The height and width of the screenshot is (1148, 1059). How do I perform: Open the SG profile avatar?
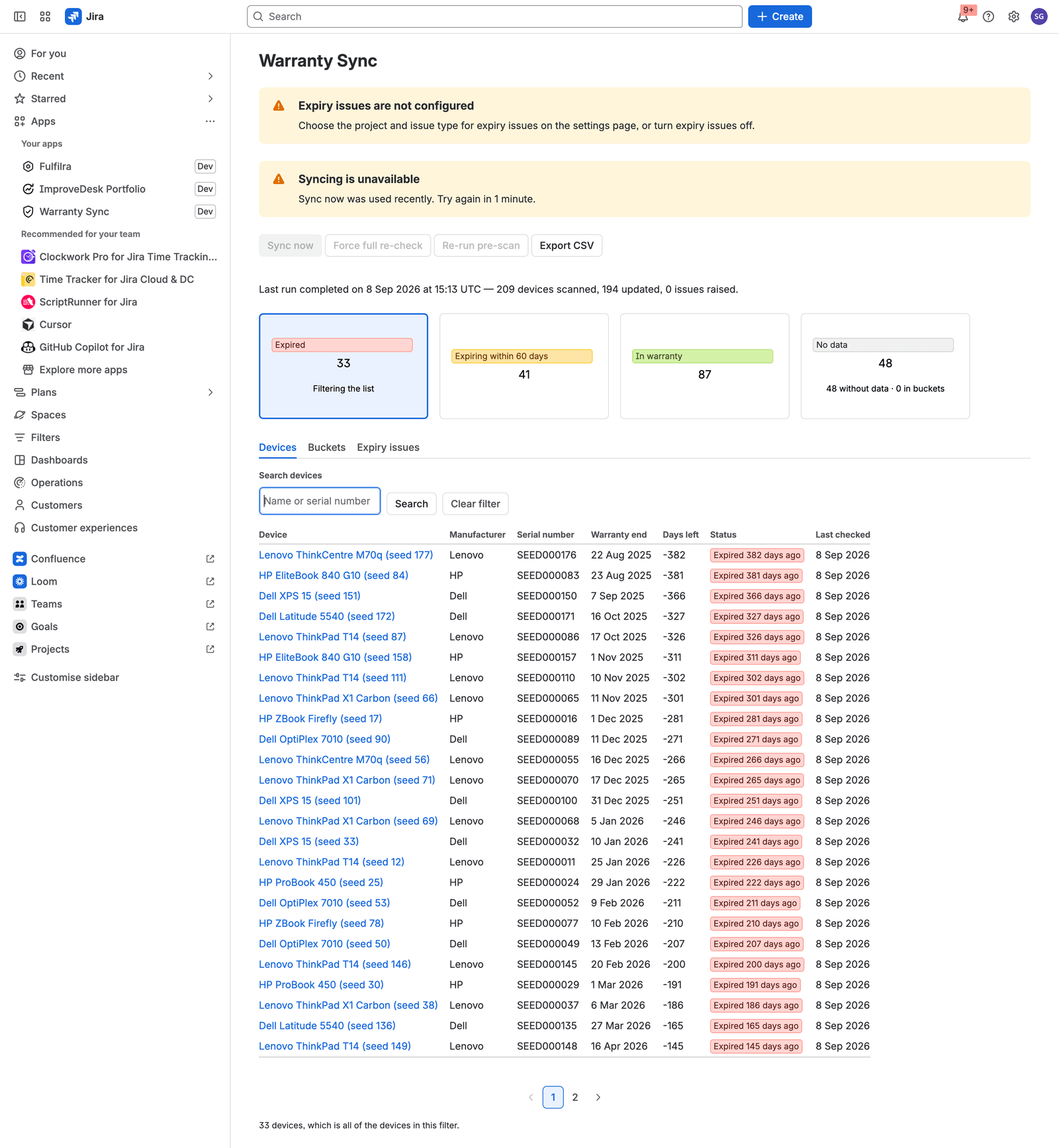pos(1039,17)
